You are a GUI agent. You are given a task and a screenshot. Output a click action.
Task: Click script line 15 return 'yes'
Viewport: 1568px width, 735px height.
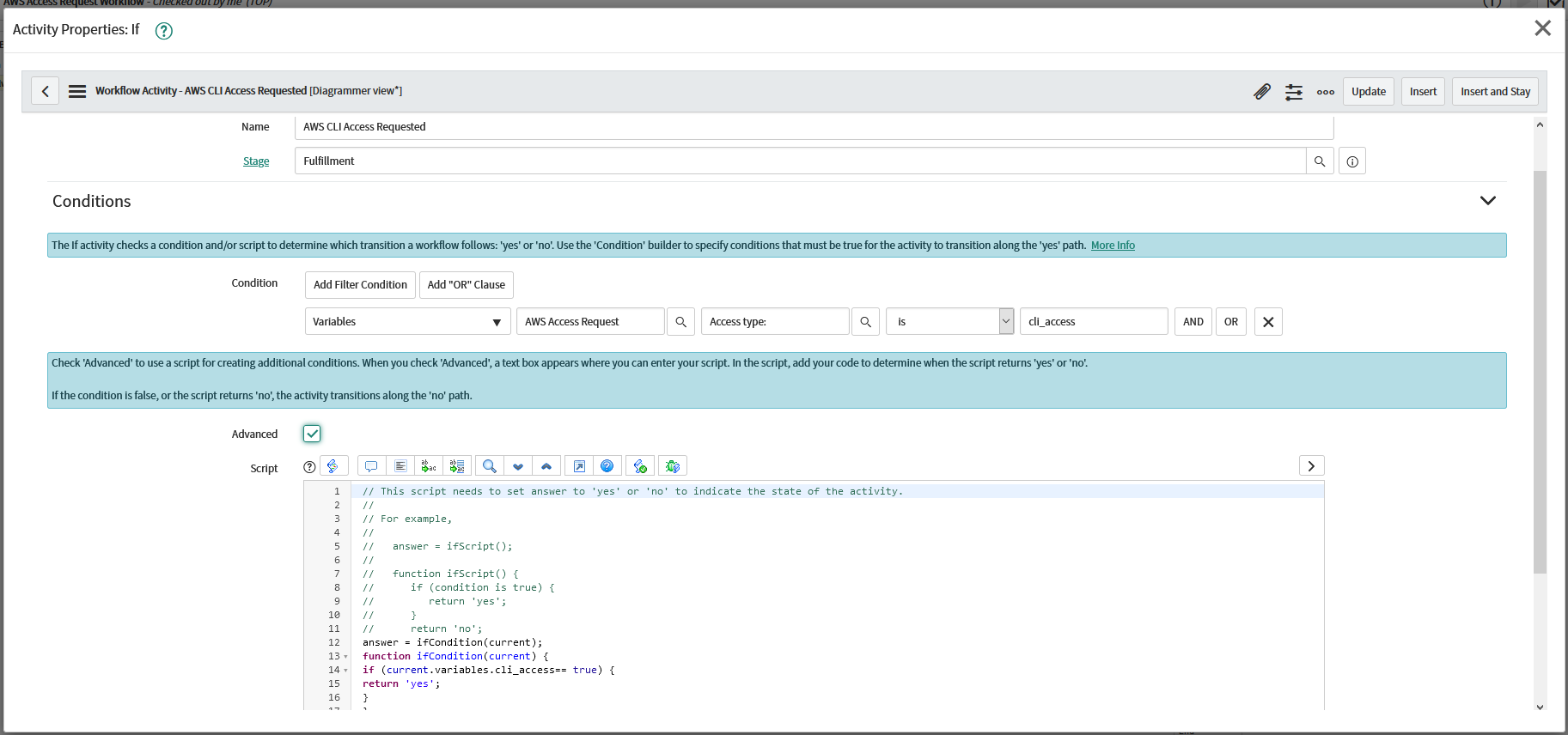point(401,684)
